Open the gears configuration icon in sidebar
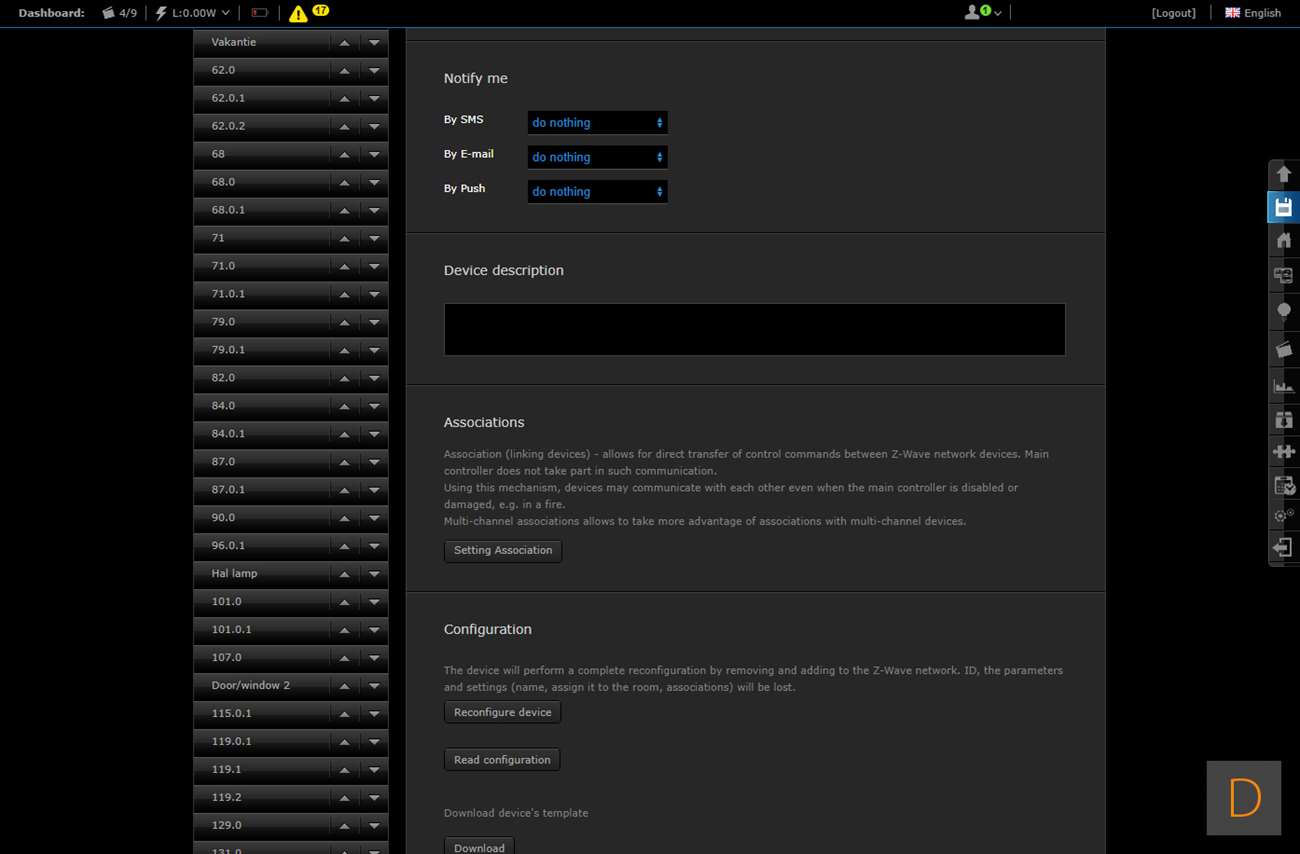Screen dimensions: 1300x854 pos(1284,516)
